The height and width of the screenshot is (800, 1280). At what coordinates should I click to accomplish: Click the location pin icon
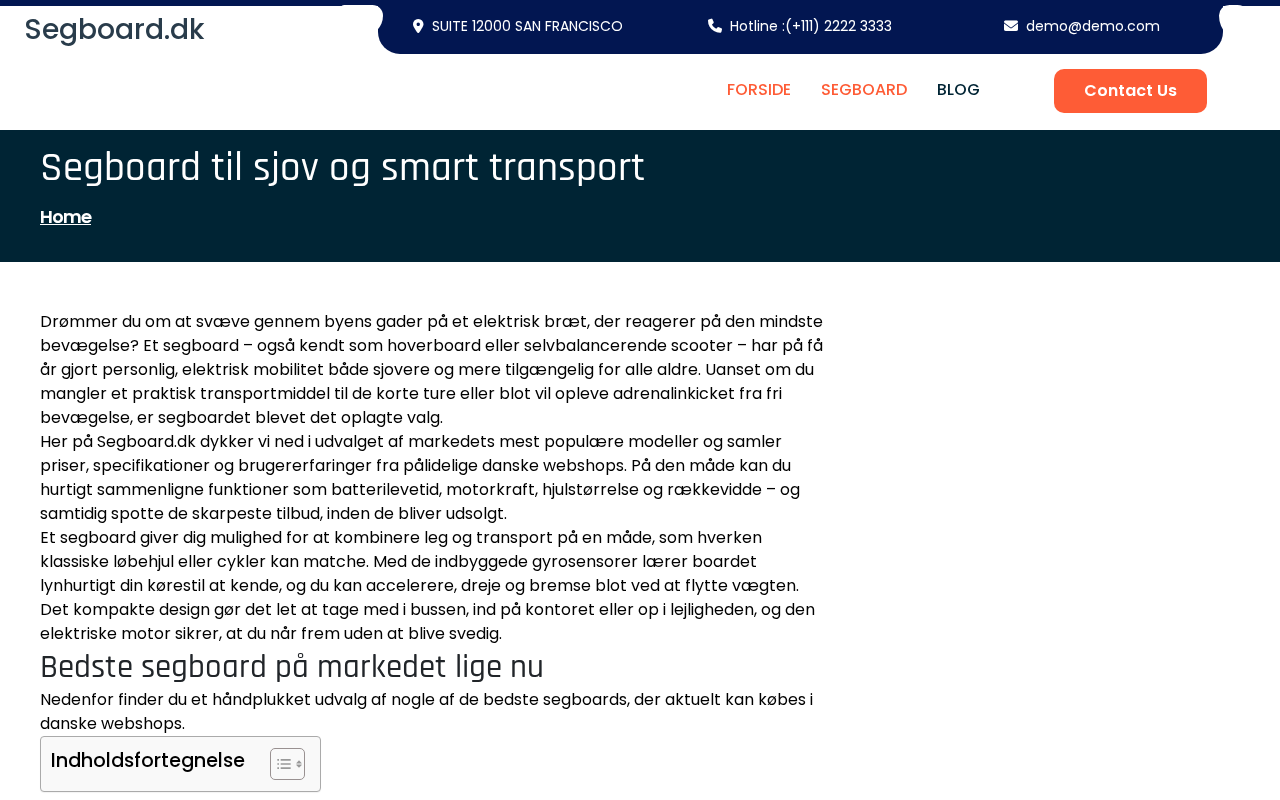(x=418, y=26)
